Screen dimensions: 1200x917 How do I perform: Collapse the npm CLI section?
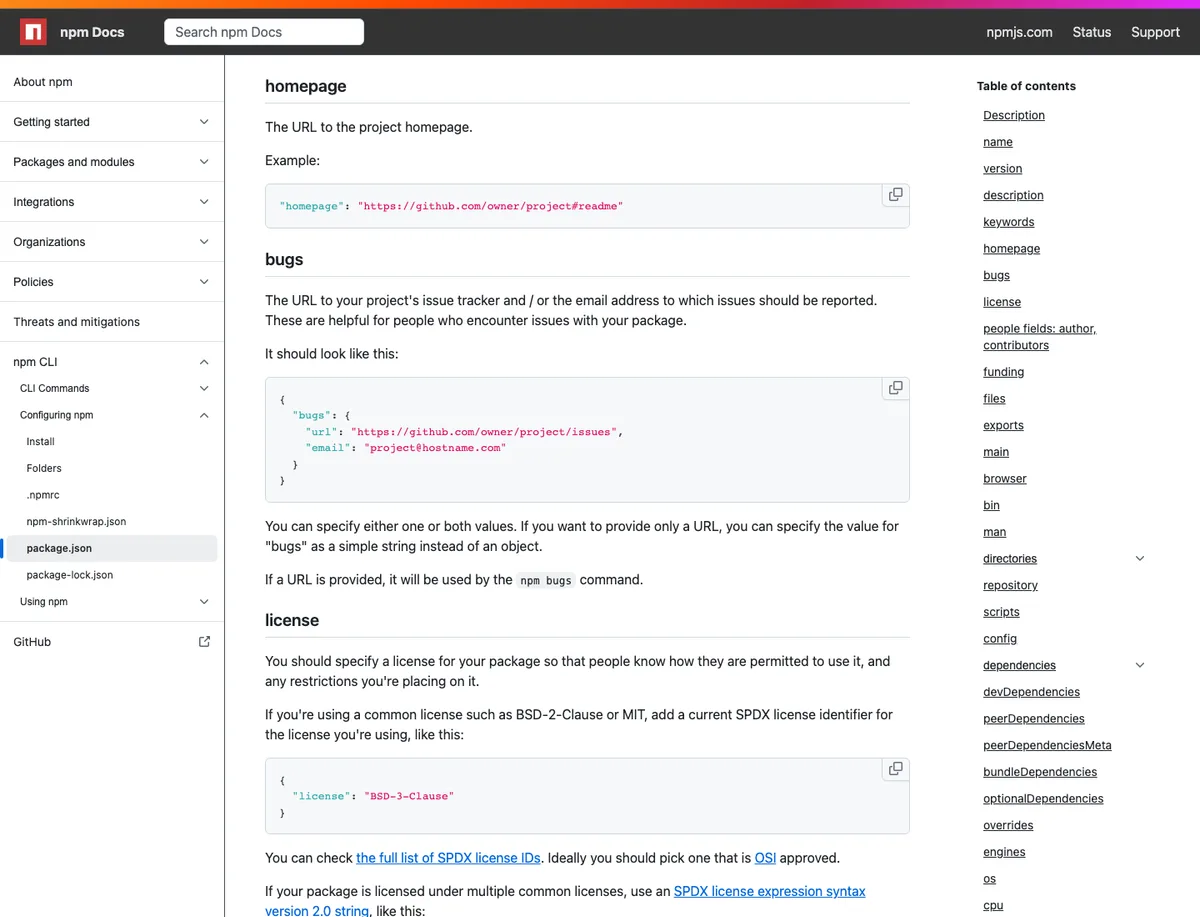point(204,362)
